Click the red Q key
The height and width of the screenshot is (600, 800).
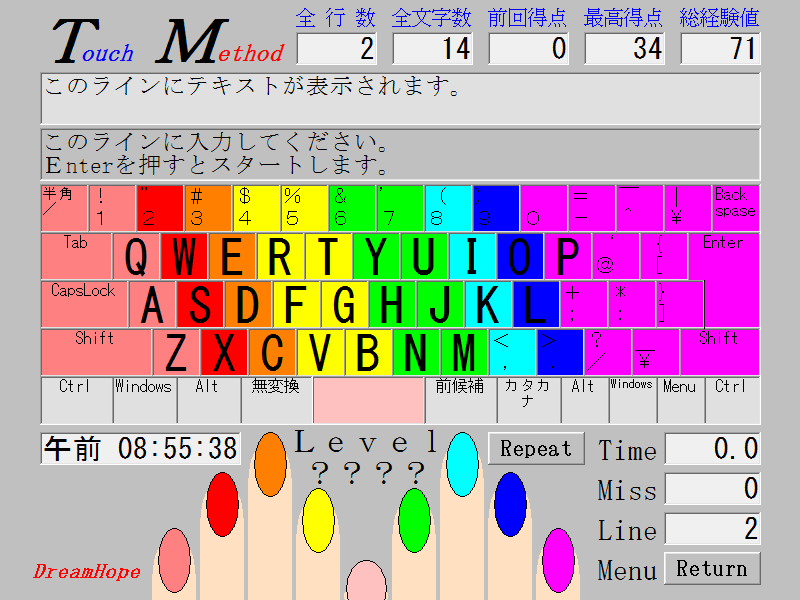(136, 256)
